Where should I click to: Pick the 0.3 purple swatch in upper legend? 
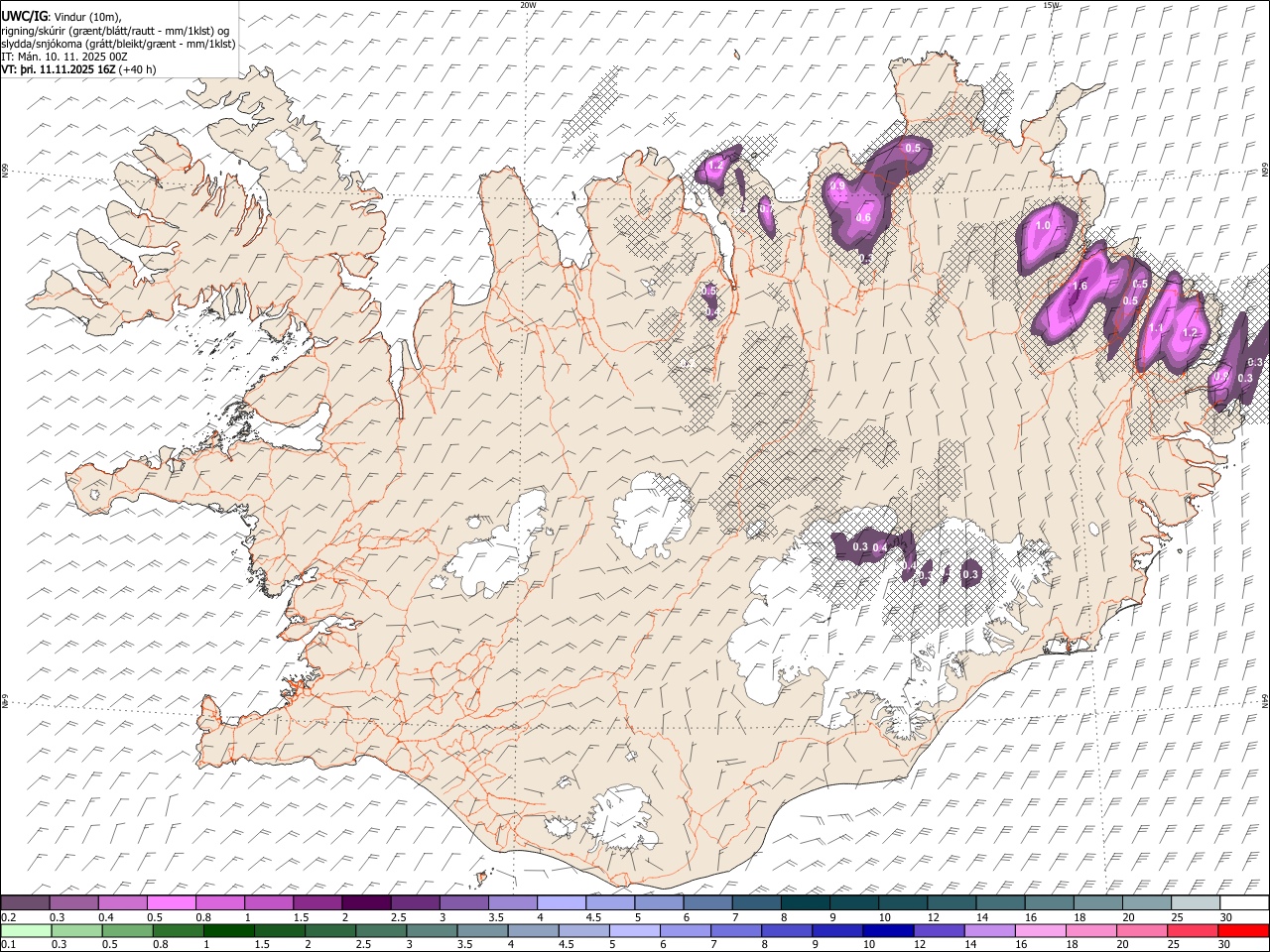pyautogui.click(x=73, y=903)
